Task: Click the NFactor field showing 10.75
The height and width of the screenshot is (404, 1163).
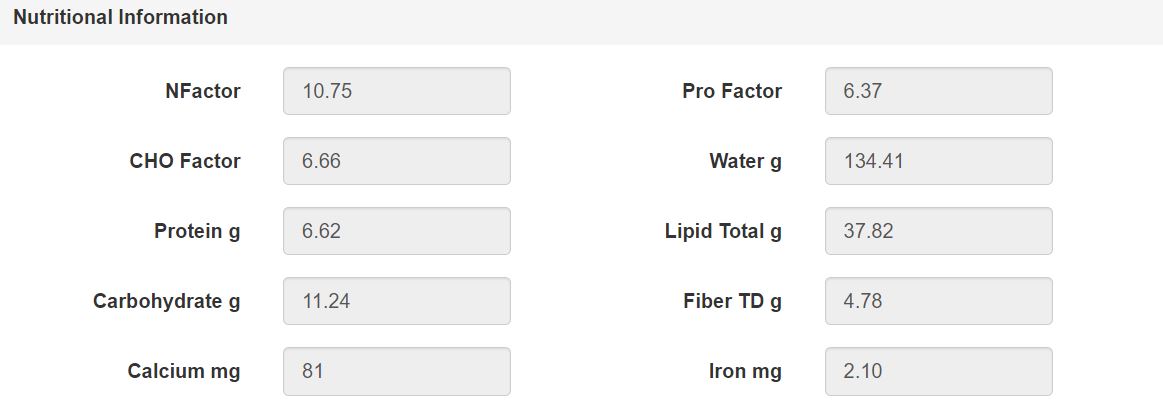Action: point(397,91)
